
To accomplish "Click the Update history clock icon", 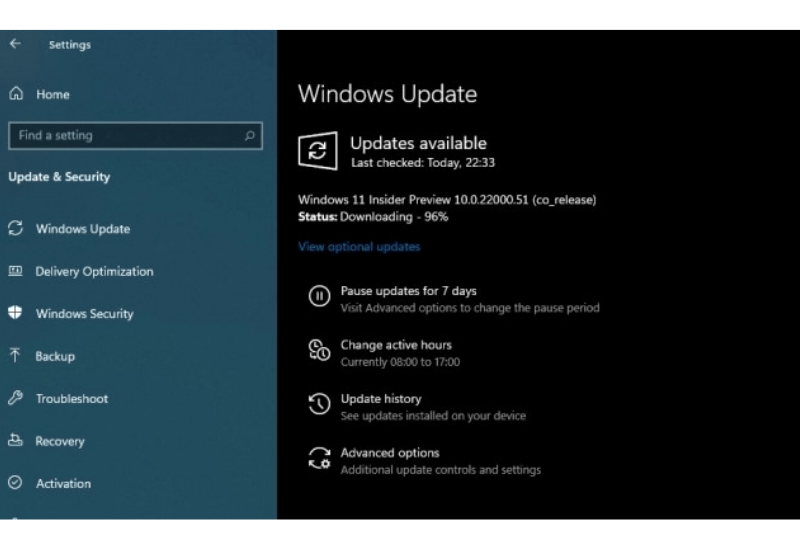I will [x=319, y=405].
